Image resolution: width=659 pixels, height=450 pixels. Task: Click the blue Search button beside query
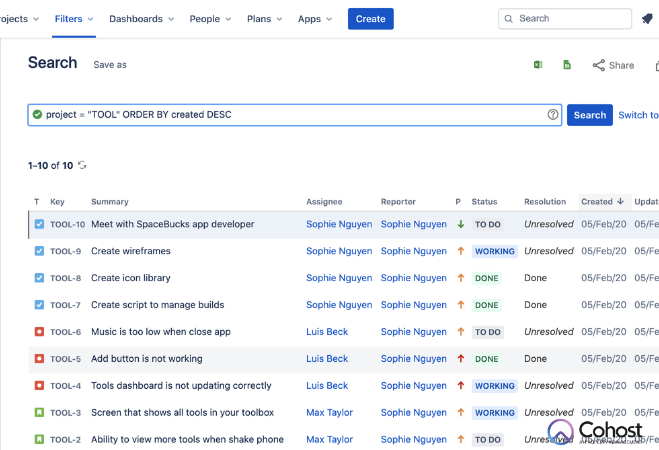[x=589, y=115]
